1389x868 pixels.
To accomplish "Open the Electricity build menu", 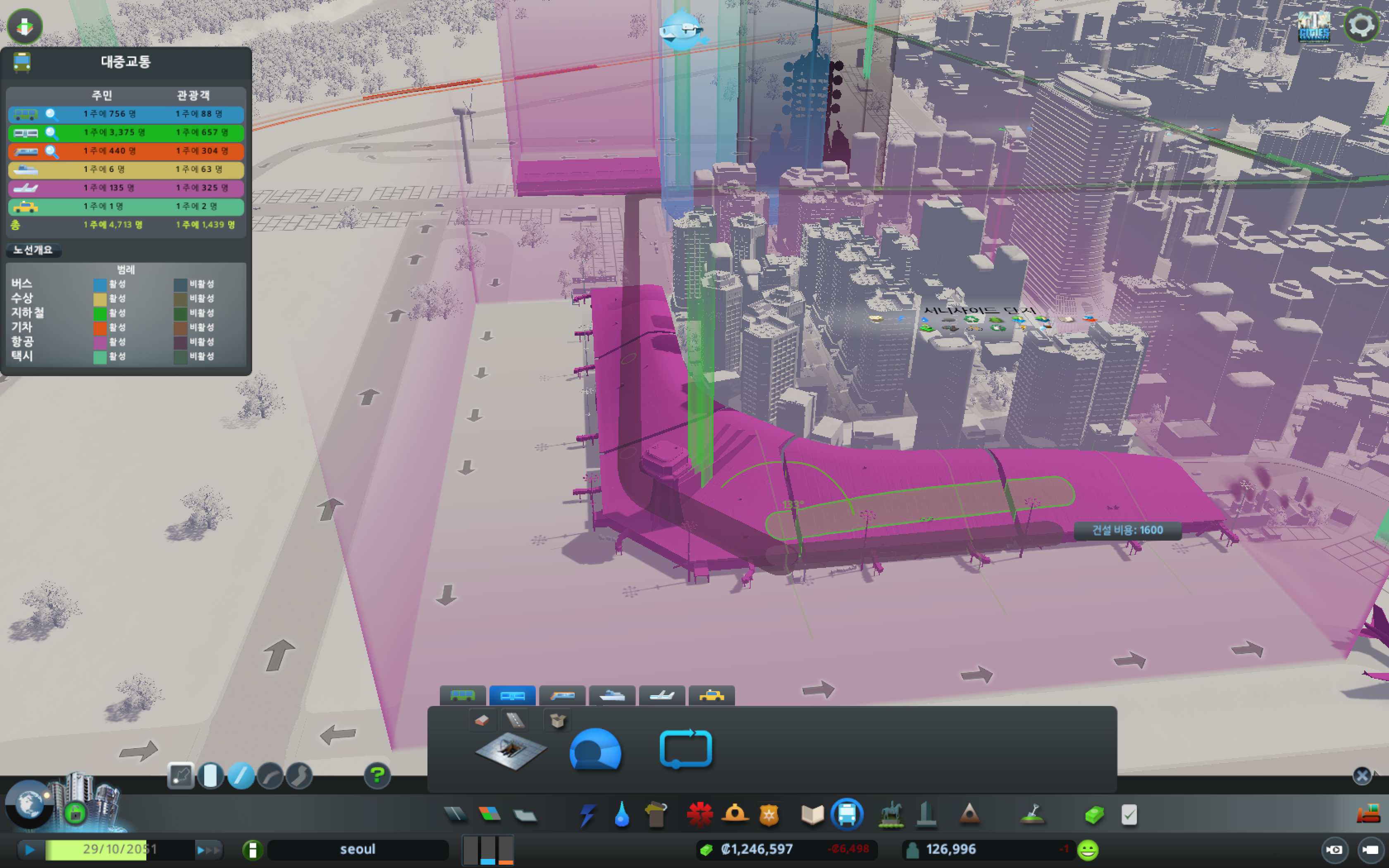I will coord(587,815).
